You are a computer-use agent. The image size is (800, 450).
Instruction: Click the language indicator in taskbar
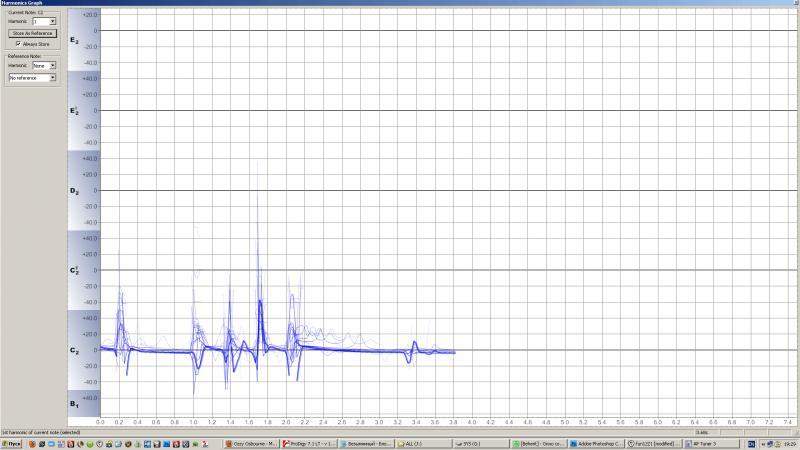[752, 442]
